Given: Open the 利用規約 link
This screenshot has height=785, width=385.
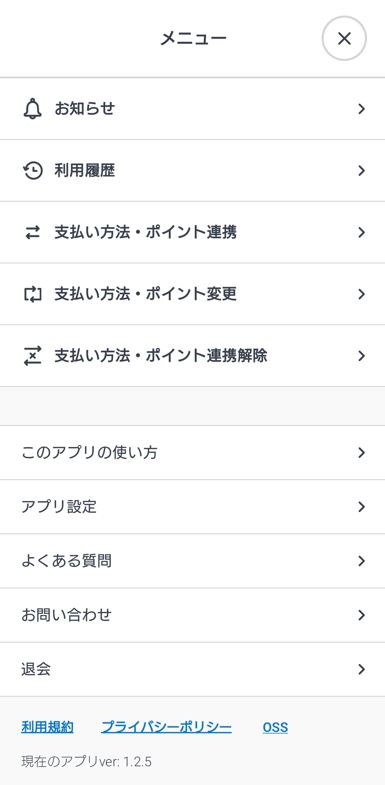Looking at the screenshot, I should (x=48, y=727).
